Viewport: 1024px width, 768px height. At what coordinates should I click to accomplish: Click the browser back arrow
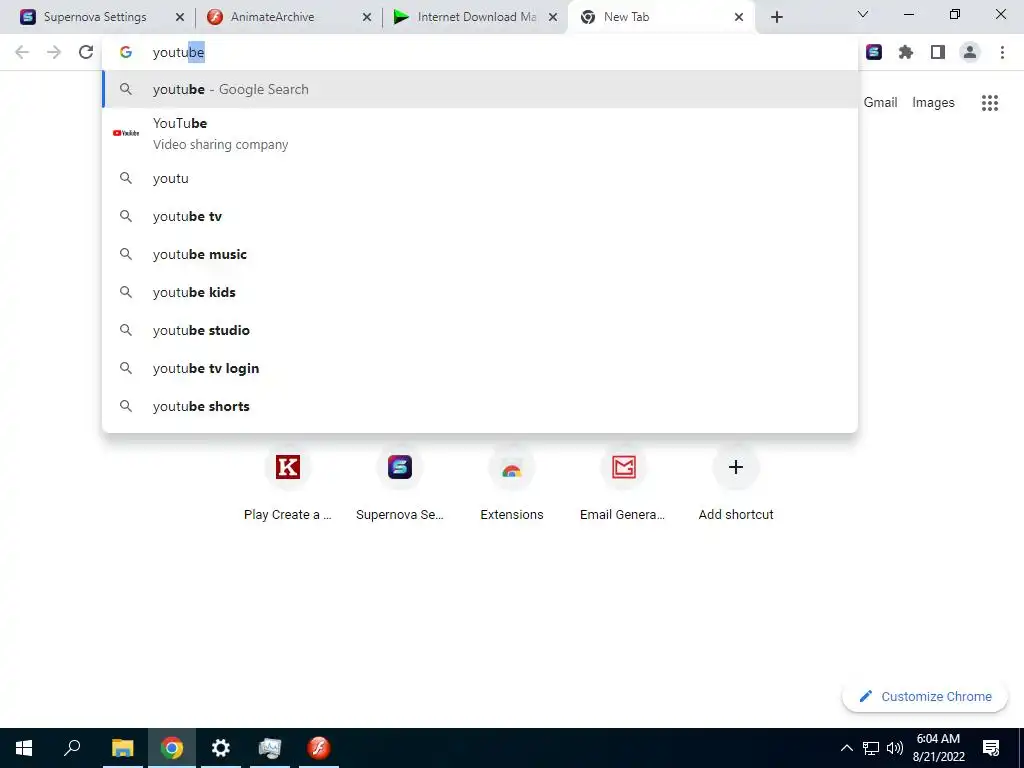(22, 52)
